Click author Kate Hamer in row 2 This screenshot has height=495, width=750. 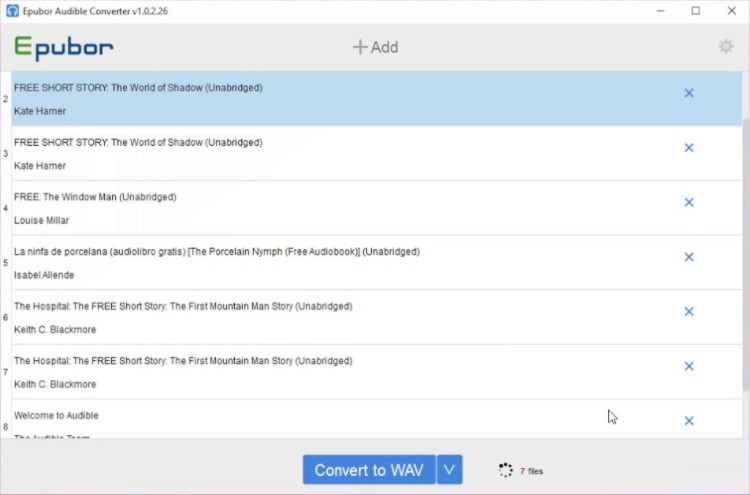(x=40, y=111)
